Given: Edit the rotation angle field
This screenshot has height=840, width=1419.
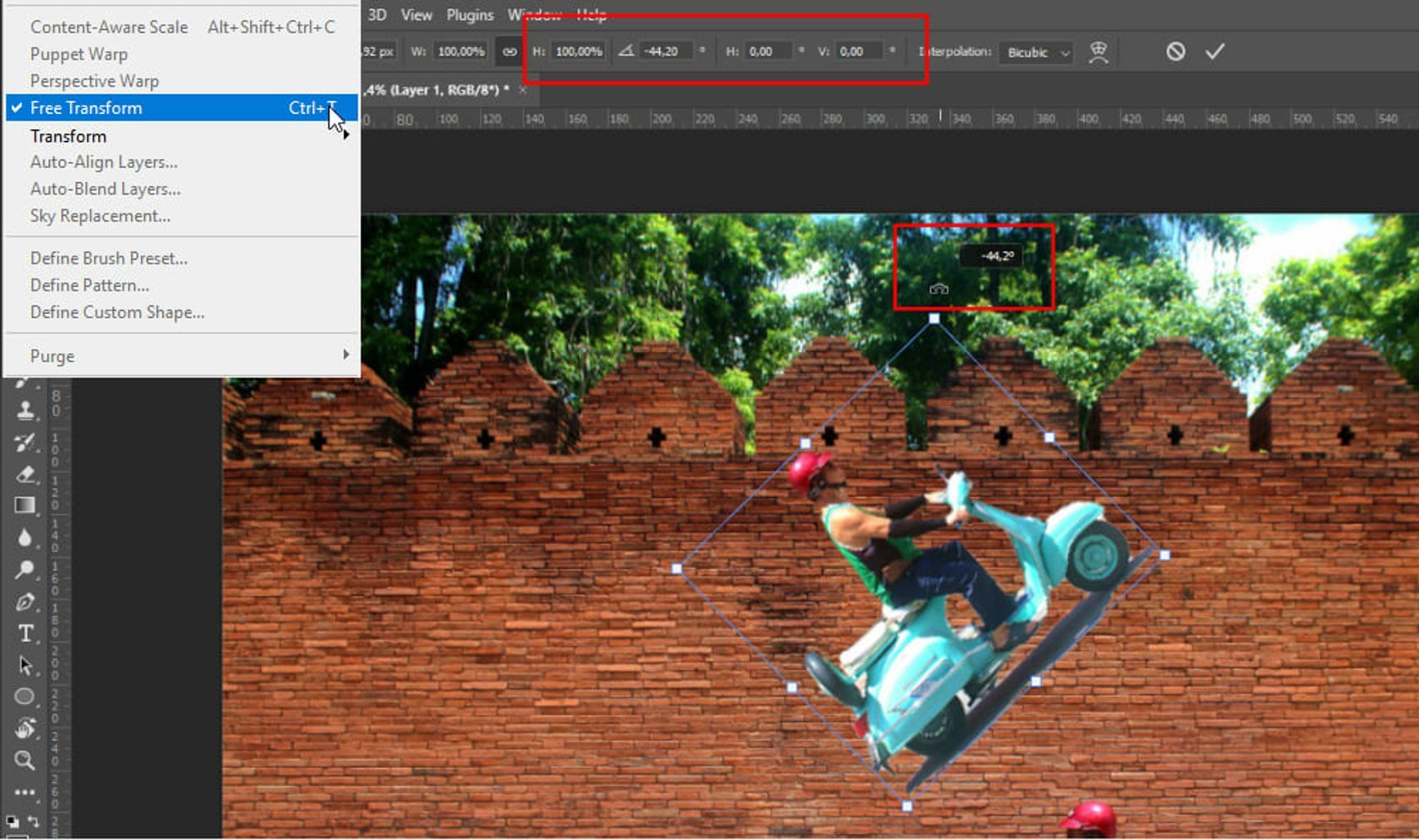Looking at the screenshot, I should [667, 51].
